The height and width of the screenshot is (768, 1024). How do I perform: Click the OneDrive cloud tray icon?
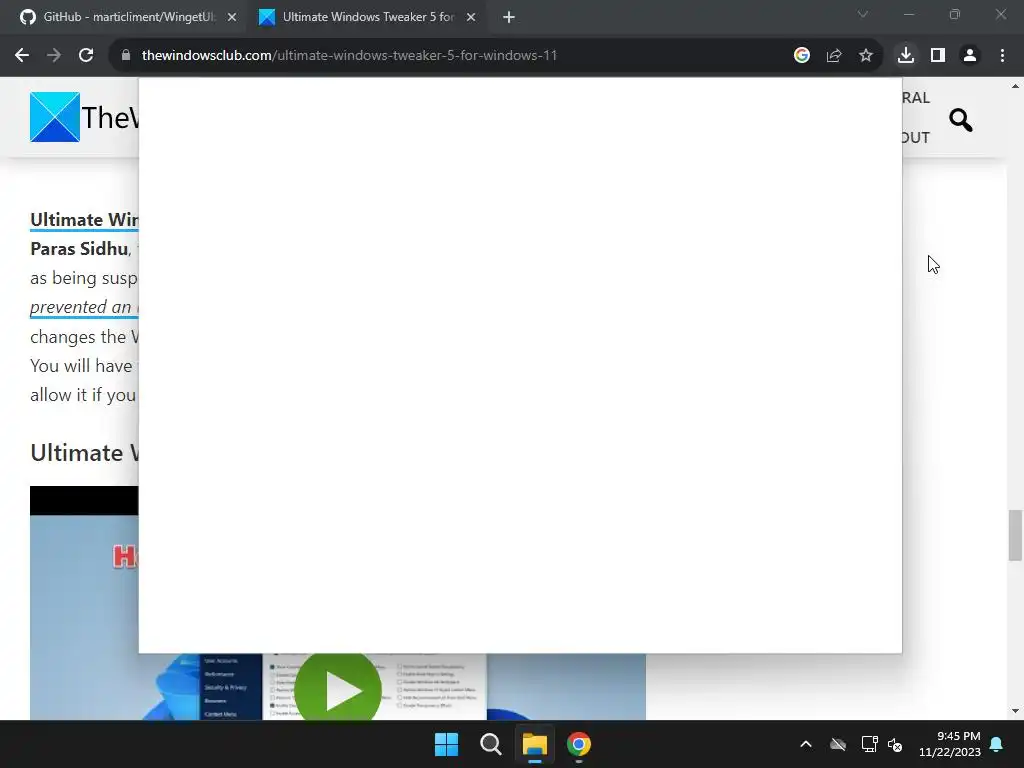tap(838, 744)
